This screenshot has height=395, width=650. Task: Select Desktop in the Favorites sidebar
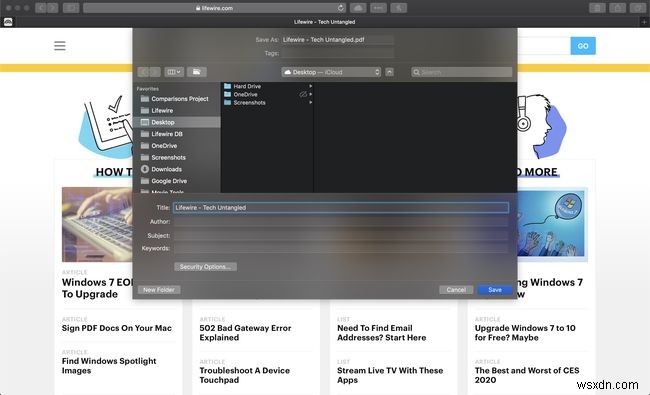tap(177, 122)
